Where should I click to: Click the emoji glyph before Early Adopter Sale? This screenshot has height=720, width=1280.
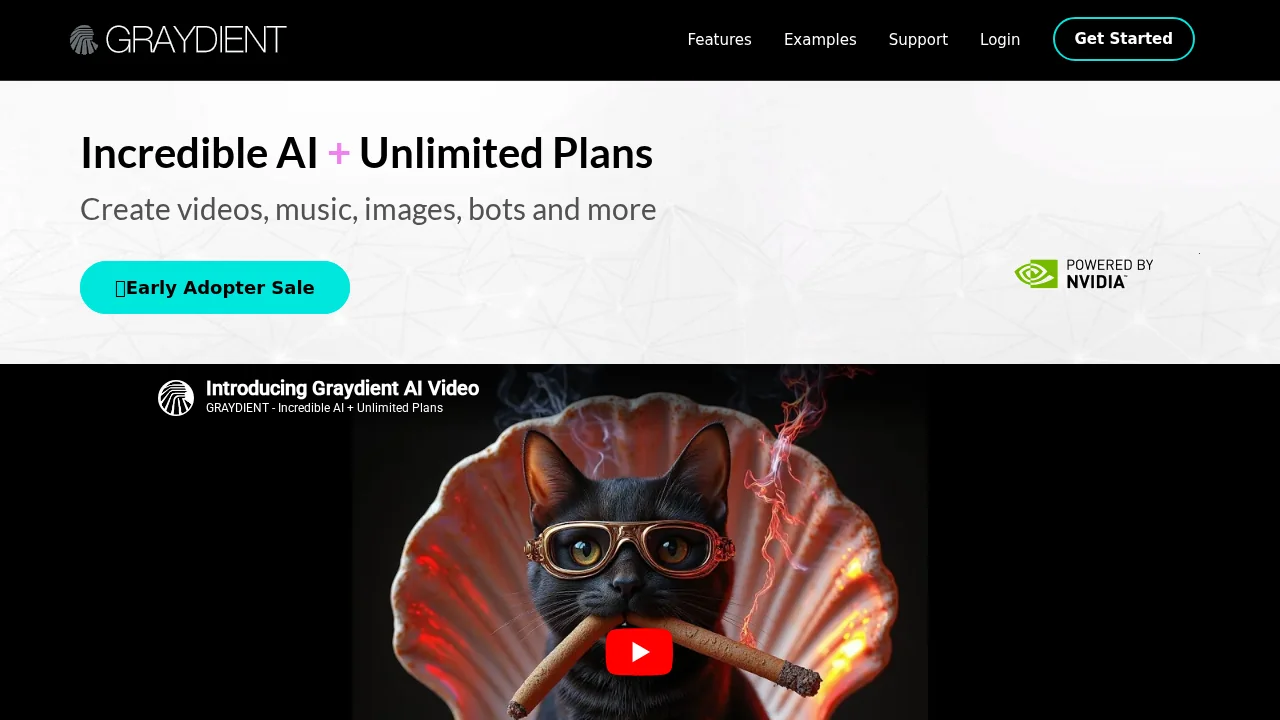point(120,288)
